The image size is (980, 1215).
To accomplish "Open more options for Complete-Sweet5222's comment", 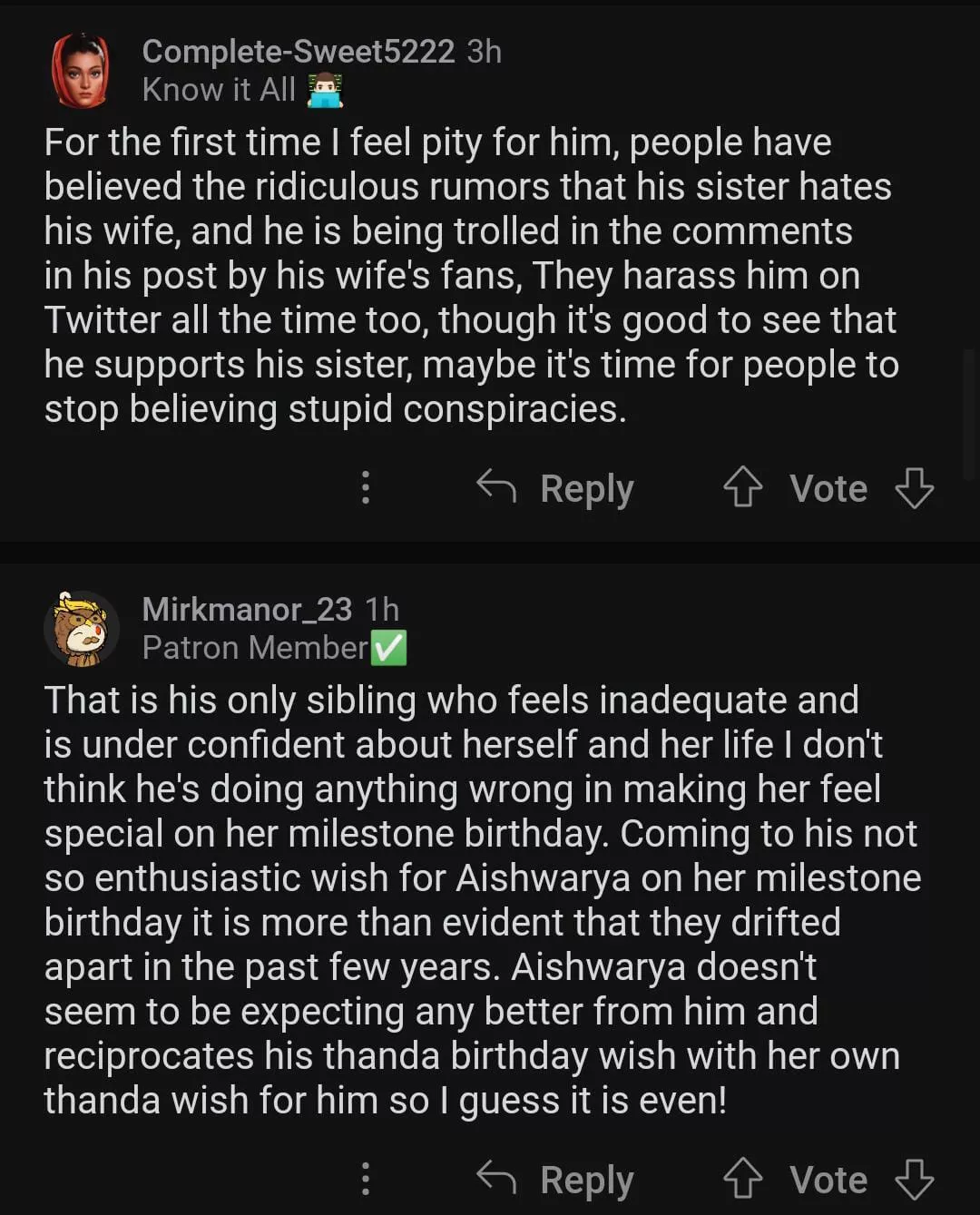I will coord(366,487).
